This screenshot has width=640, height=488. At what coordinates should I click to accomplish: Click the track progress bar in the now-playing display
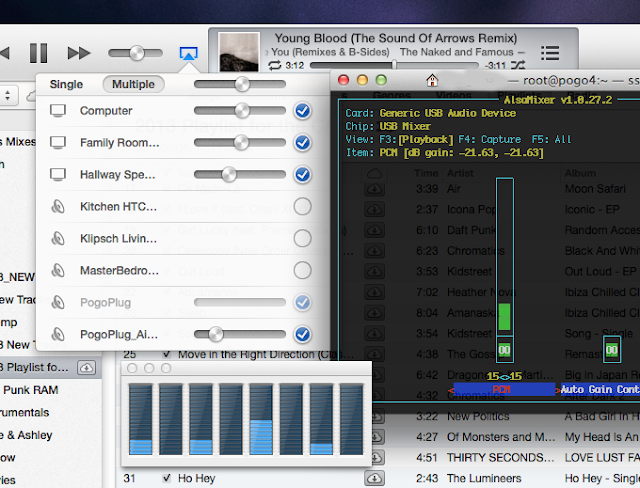point(394,65)
